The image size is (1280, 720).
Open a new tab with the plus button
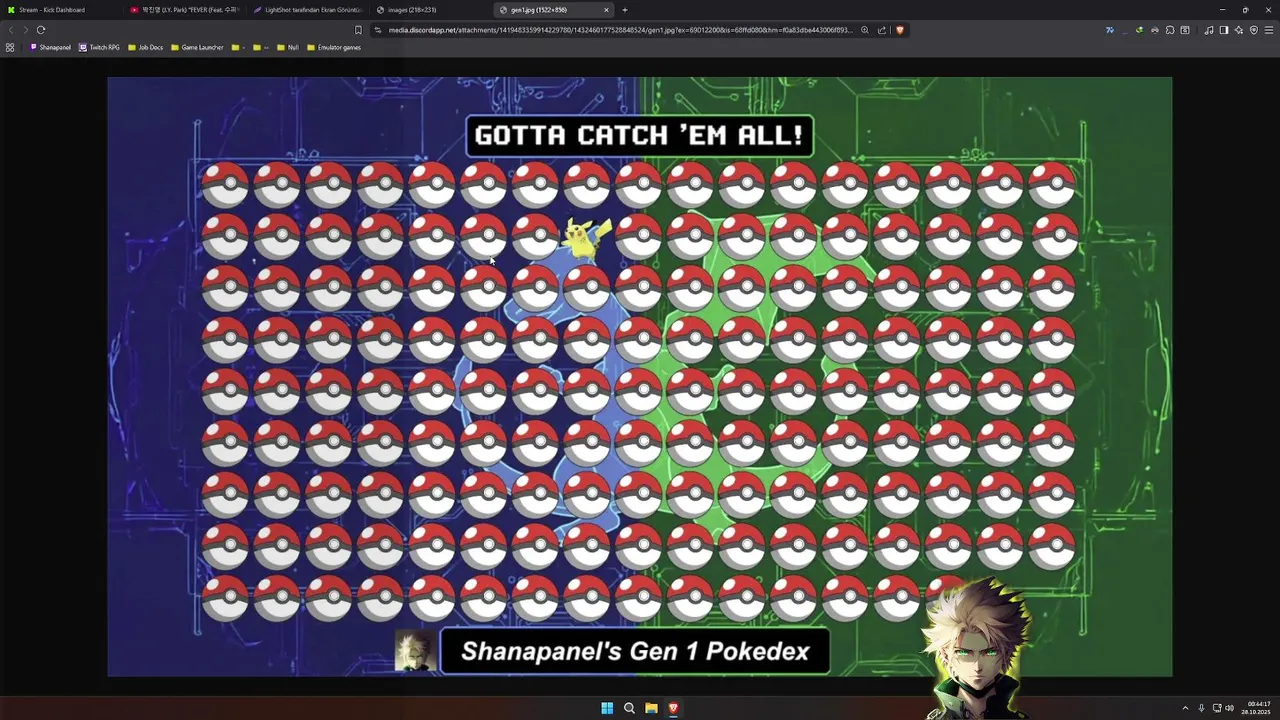625,10
